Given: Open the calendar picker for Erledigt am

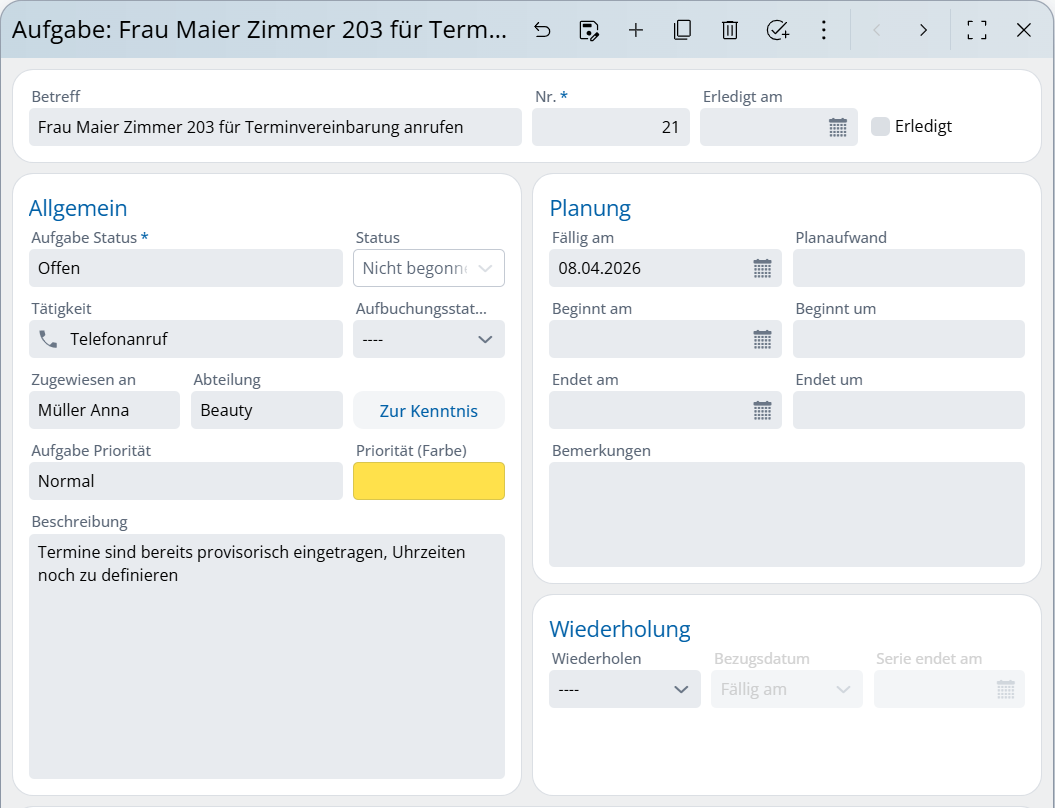Looking at the screenshot, I should (838, 127).
